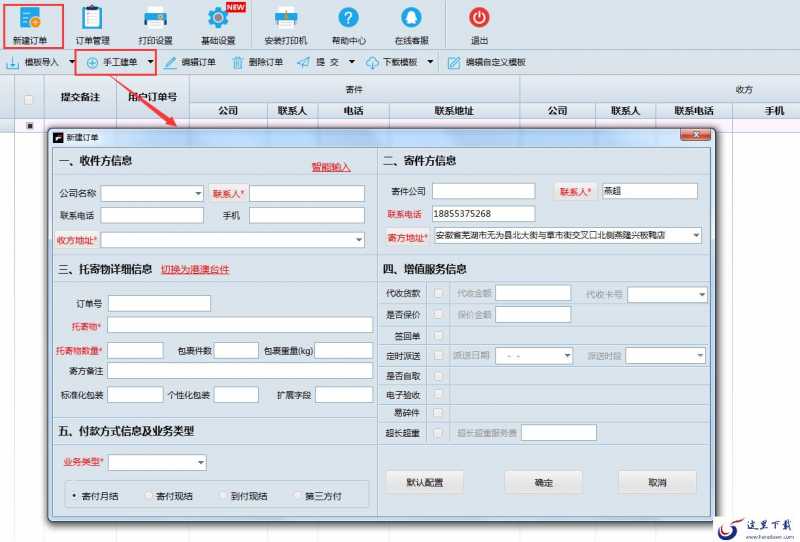Expand the 下载模板 dropdown arrow
This screenshot has width=800, height=542.
pyautogui.click(x=430, y=62)
